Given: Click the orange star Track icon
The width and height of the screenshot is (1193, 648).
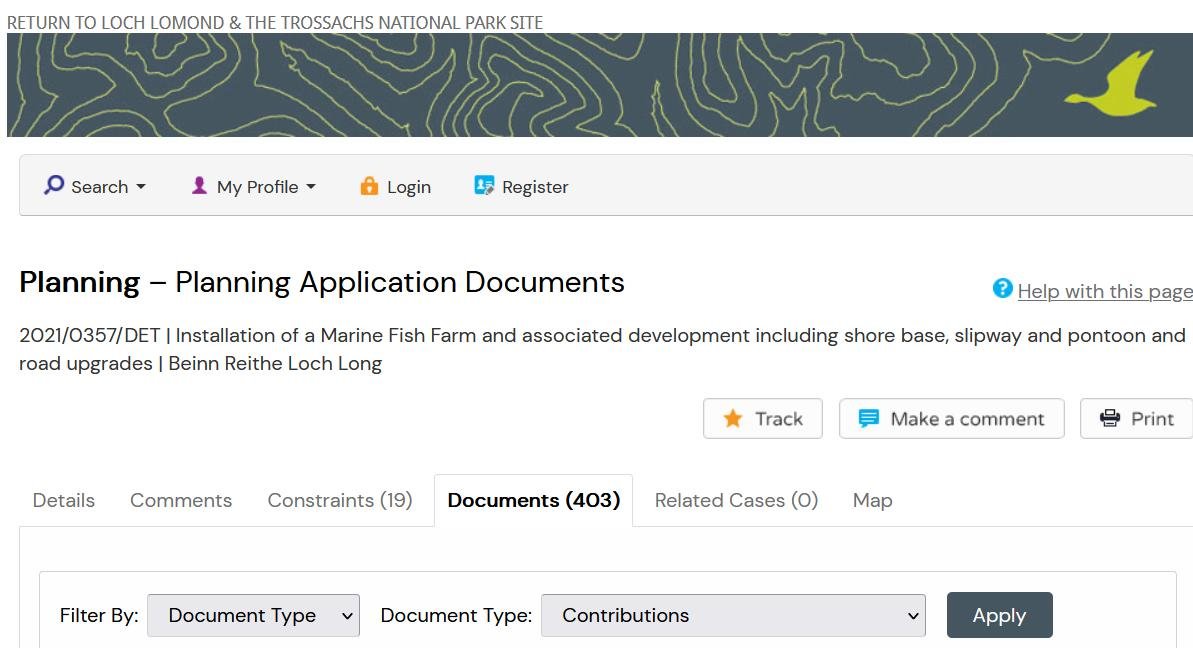Looking at the screenshot, I should pyautogui.click(x=733, y=419).
